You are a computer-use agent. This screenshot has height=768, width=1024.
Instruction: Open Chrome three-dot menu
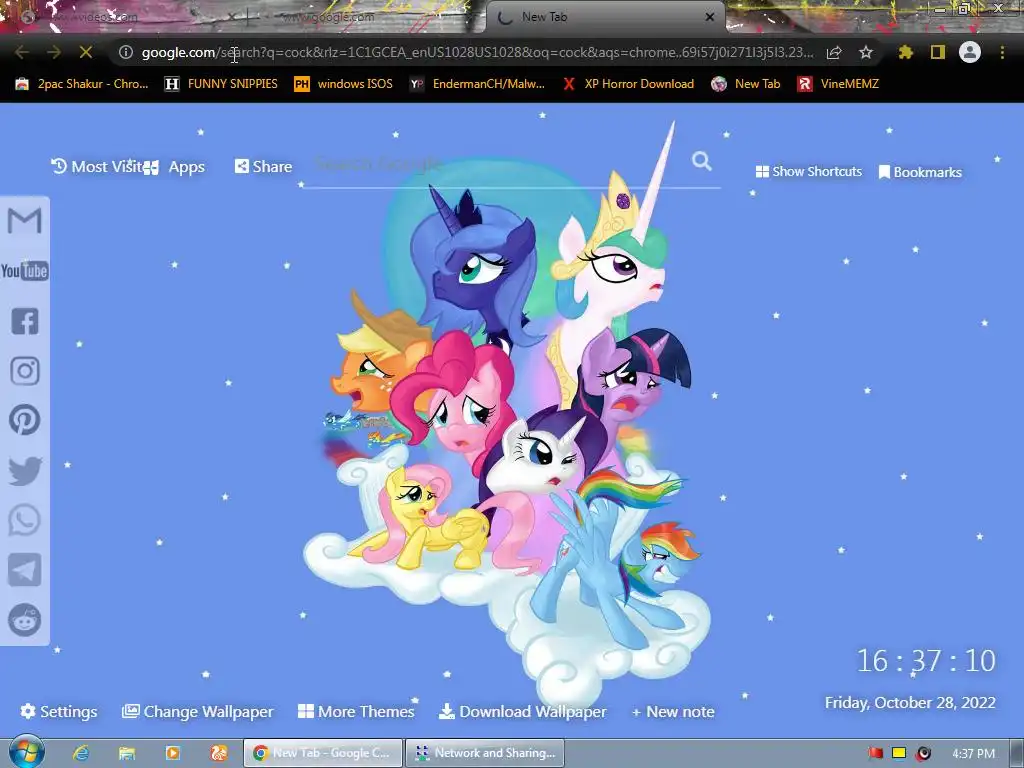[x=1002, y=52]
